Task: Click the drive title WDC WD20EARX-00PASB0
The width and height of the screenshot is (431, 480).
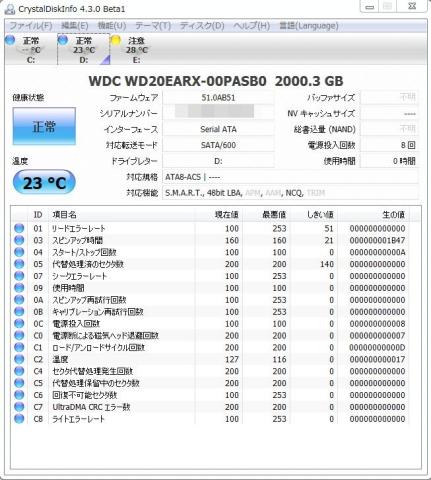Action: [177, 81]
